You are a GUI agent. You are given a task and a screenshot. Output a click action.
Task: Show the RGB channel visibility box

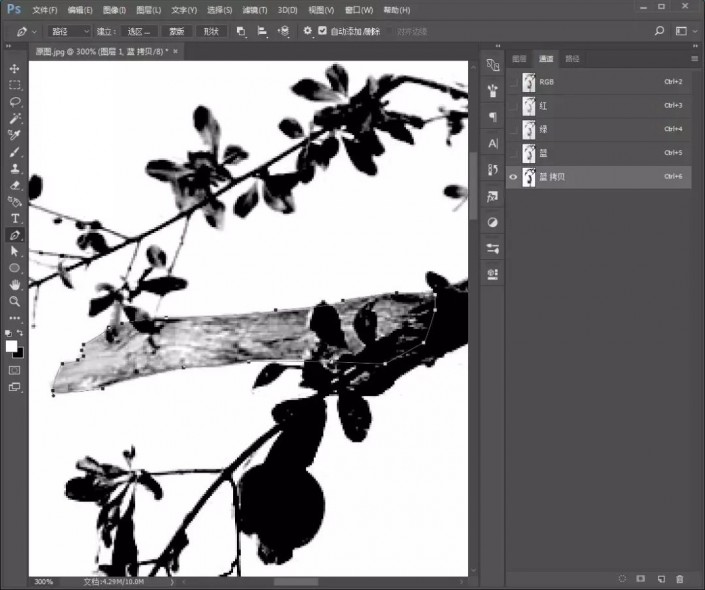[514, 82]
